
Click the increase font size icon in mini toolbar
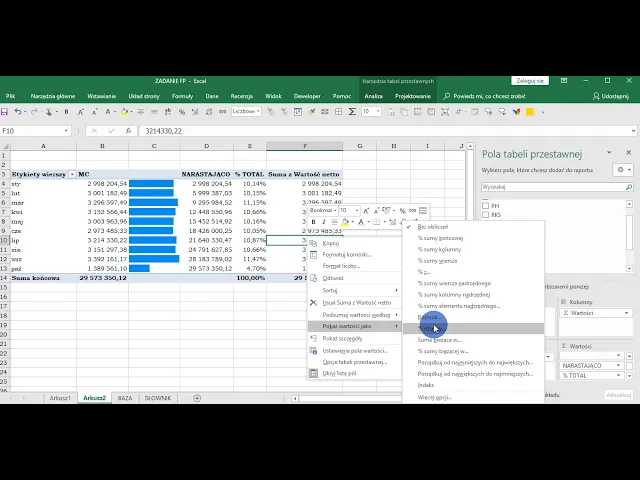click(366, 211)
